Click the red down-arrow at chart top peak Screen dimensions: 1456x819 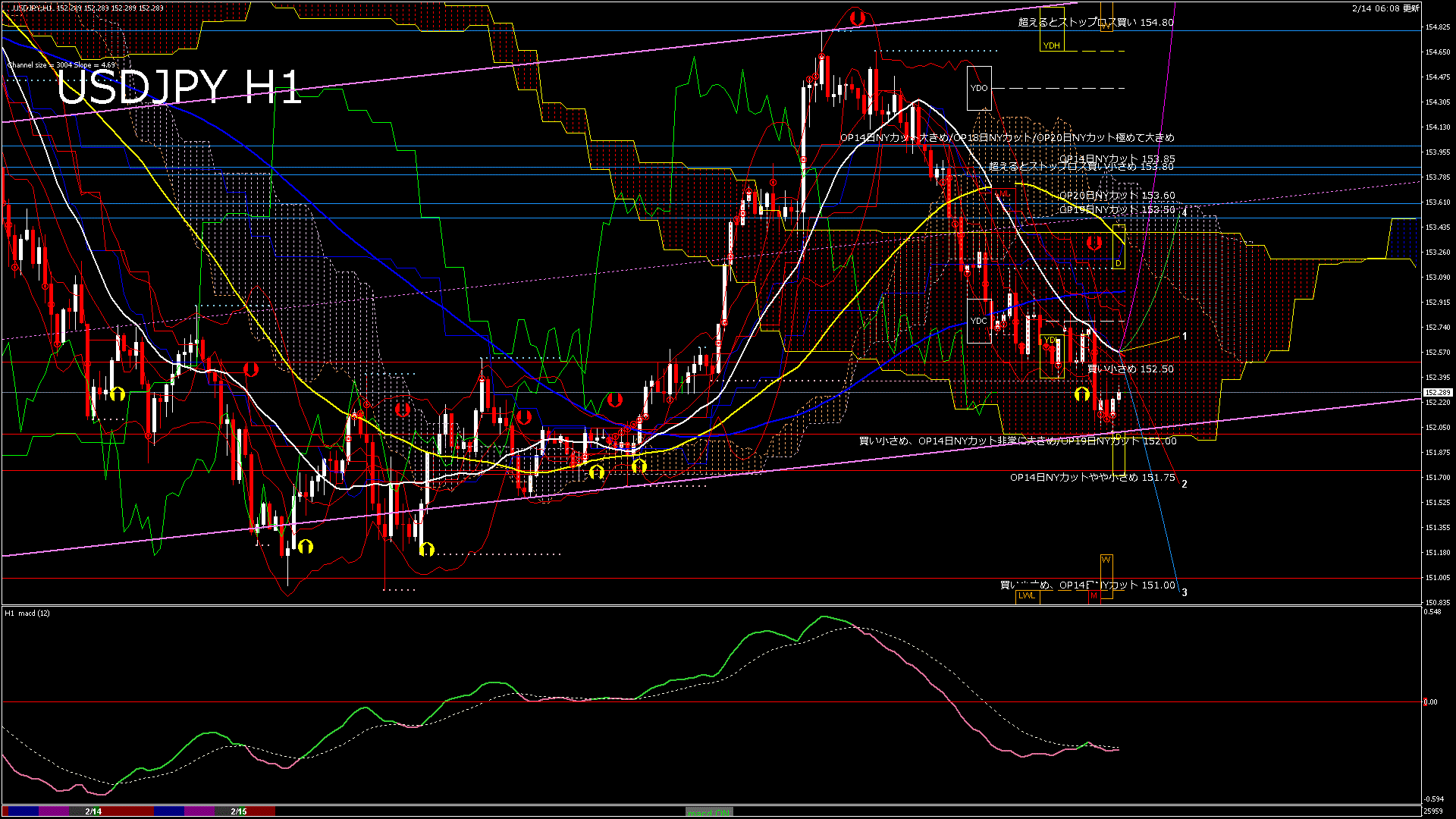tap(857, 17)
